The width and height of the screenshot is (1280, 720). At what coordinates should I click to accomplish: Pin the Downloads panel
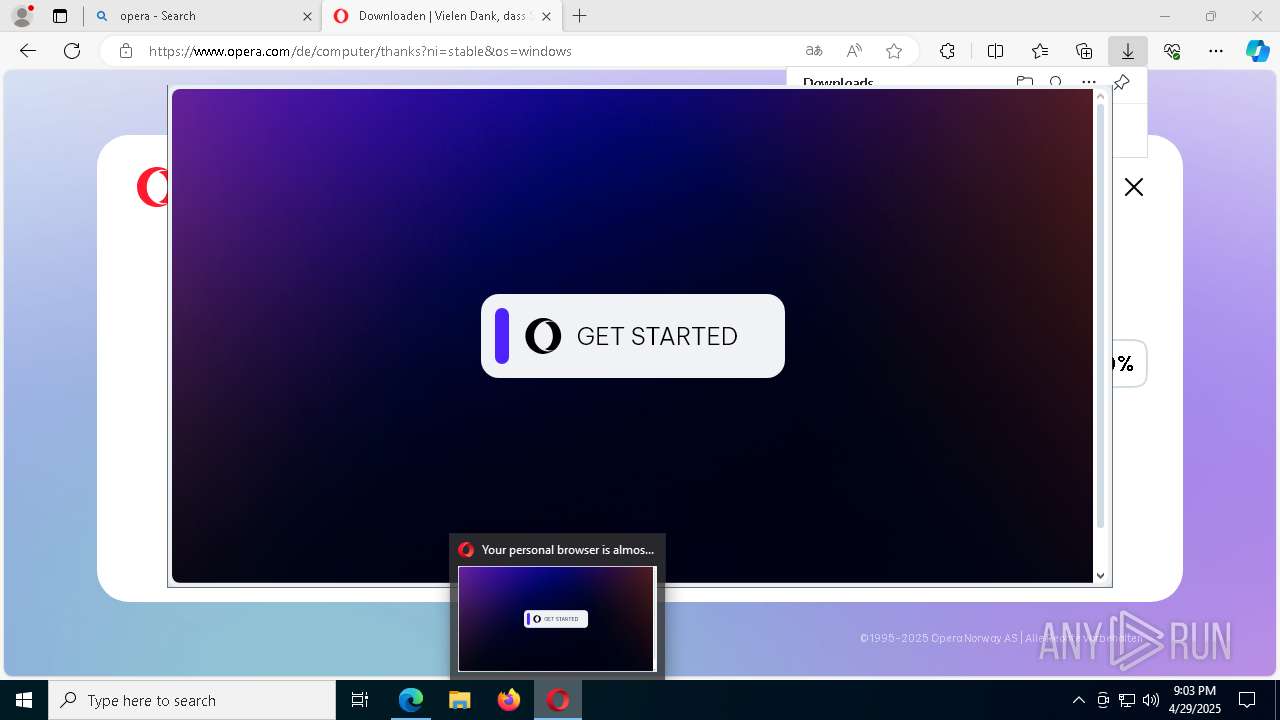click(x=1121, y=82)
